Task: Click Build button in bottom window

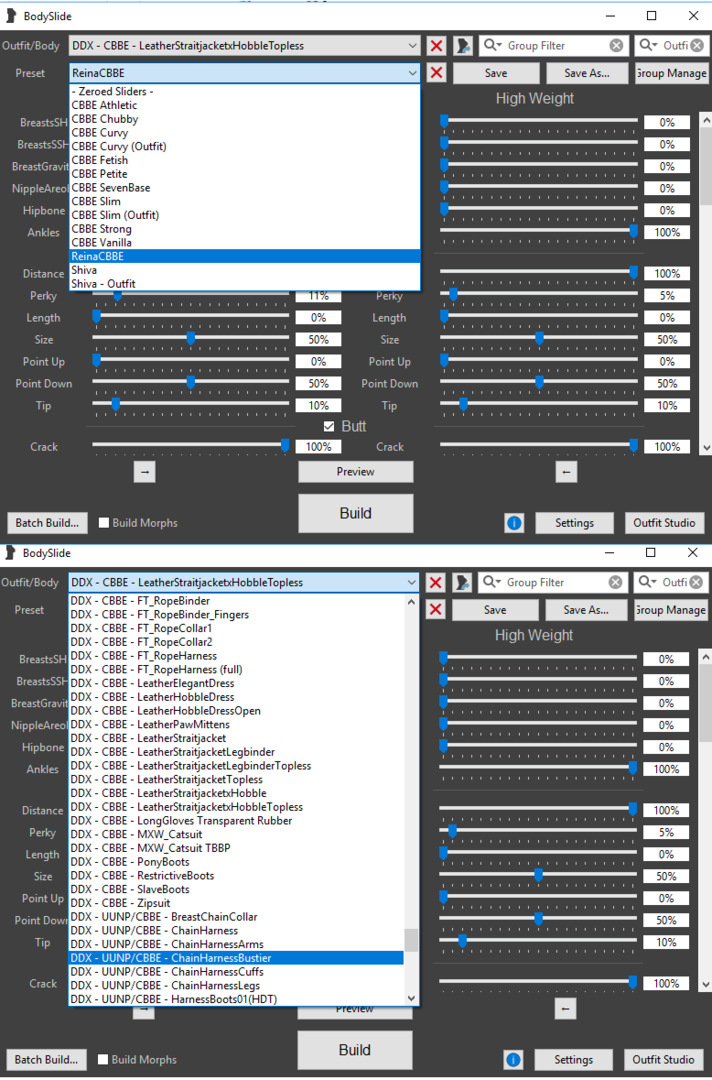Action: (355, 1050)
